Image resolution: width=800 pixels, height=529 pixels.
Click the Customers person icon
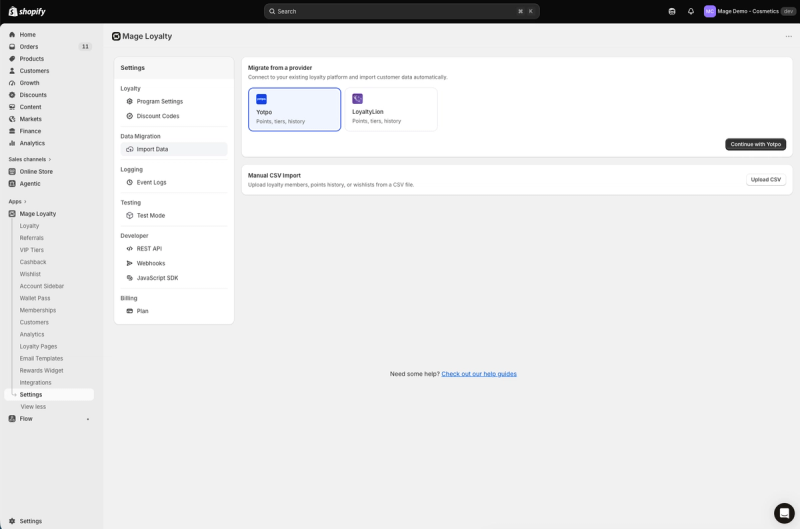click(12, 71)
